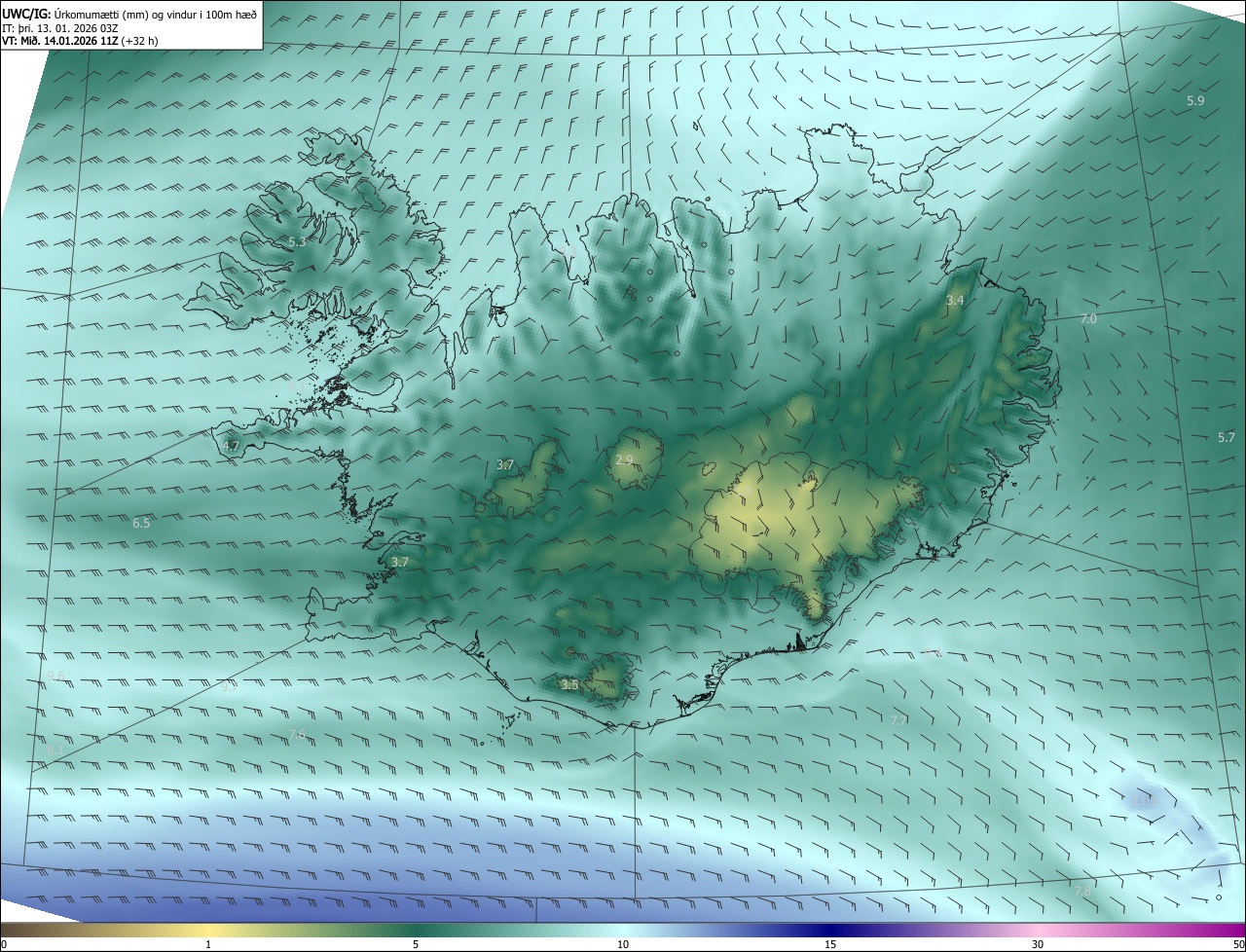Click the colorbar tick labeled 5
This screenshot has width=1246, height=952.
(416, 944)
